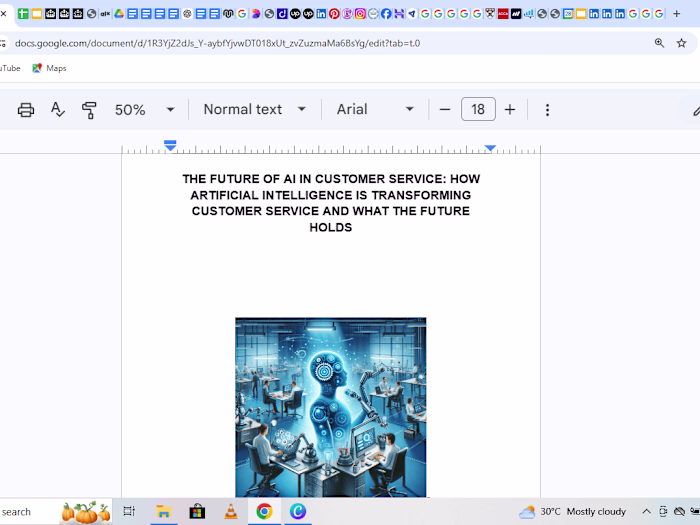Open the three-dot more options menu
700x525 pixels.
tap(547, 110)
